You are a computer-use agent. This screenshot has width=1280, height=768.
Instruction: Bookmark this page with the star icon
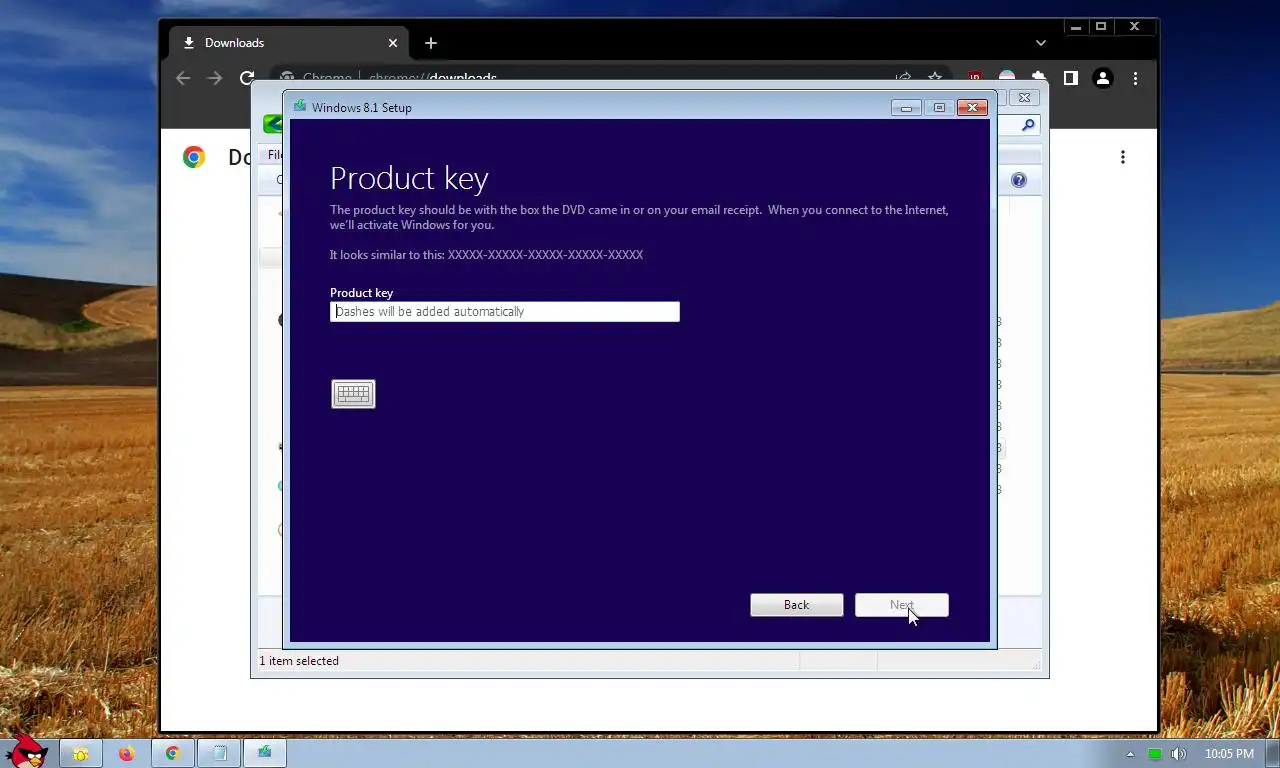point(935,78)
